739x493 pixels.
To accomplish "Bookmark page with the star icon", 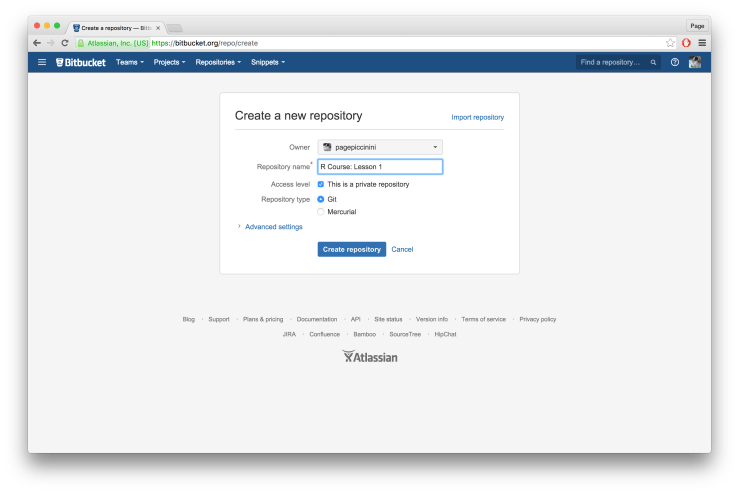I will [x=670, y=43].
